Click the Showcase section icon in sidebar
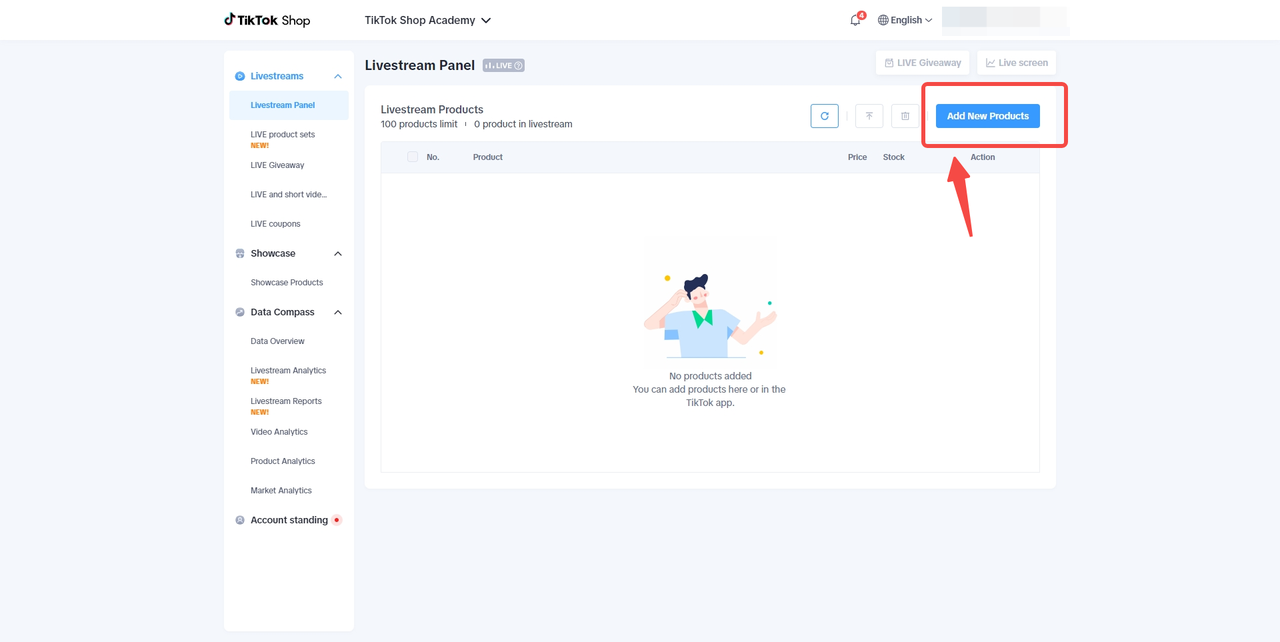The height and width of the screenshot is (642, 1280). [240, 254]
